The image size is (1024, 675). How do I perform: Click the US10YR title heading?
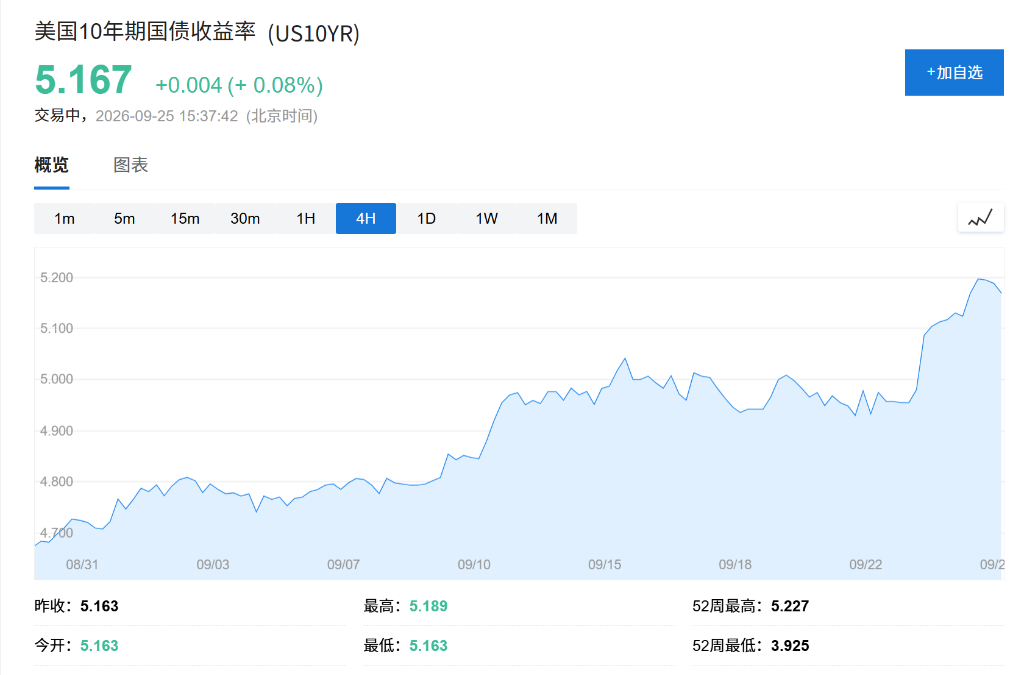pyautogui.click(x=197, y=32)
